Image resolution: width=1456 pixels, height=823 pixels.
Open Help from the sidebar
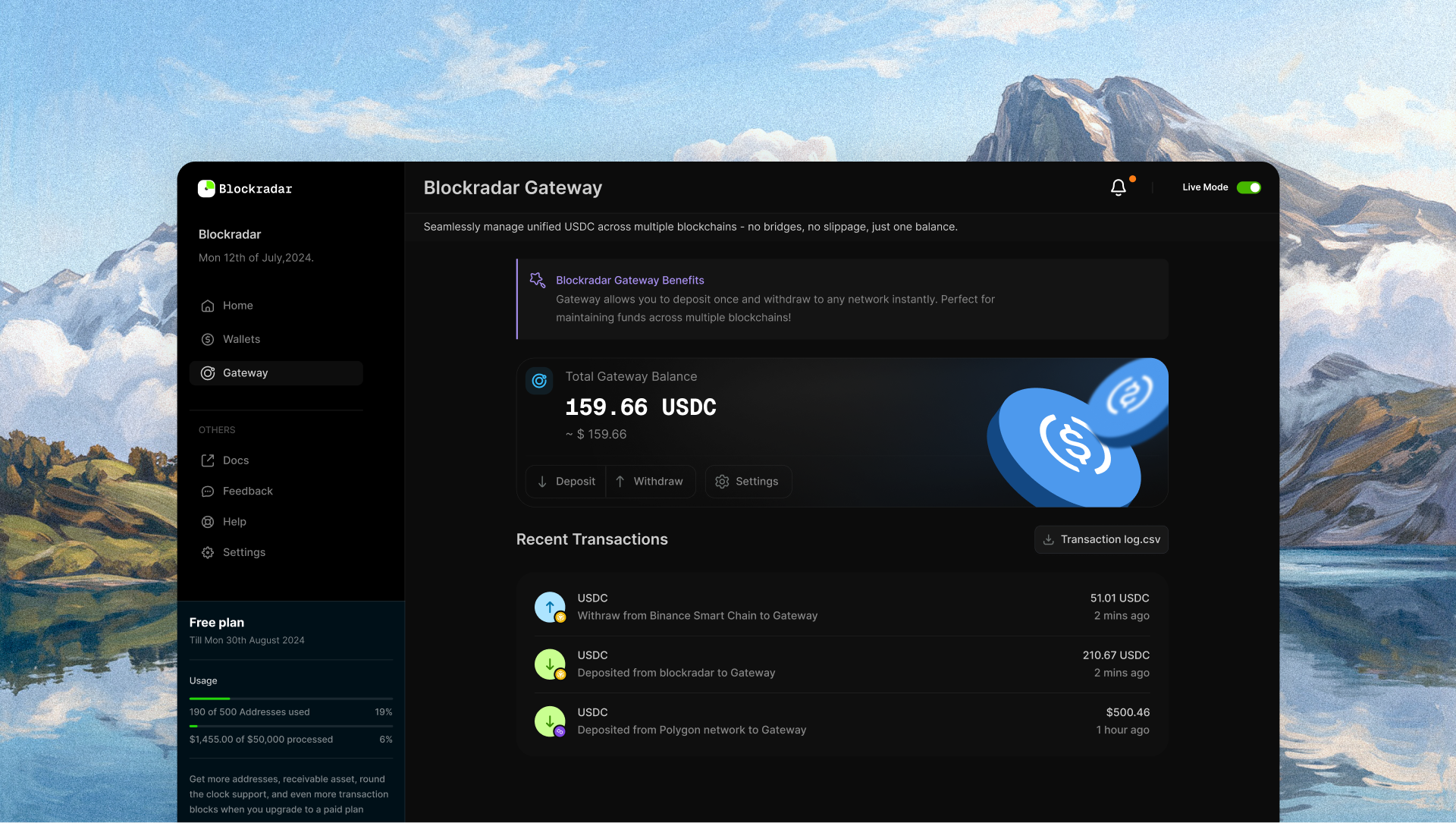coord(234,522)
